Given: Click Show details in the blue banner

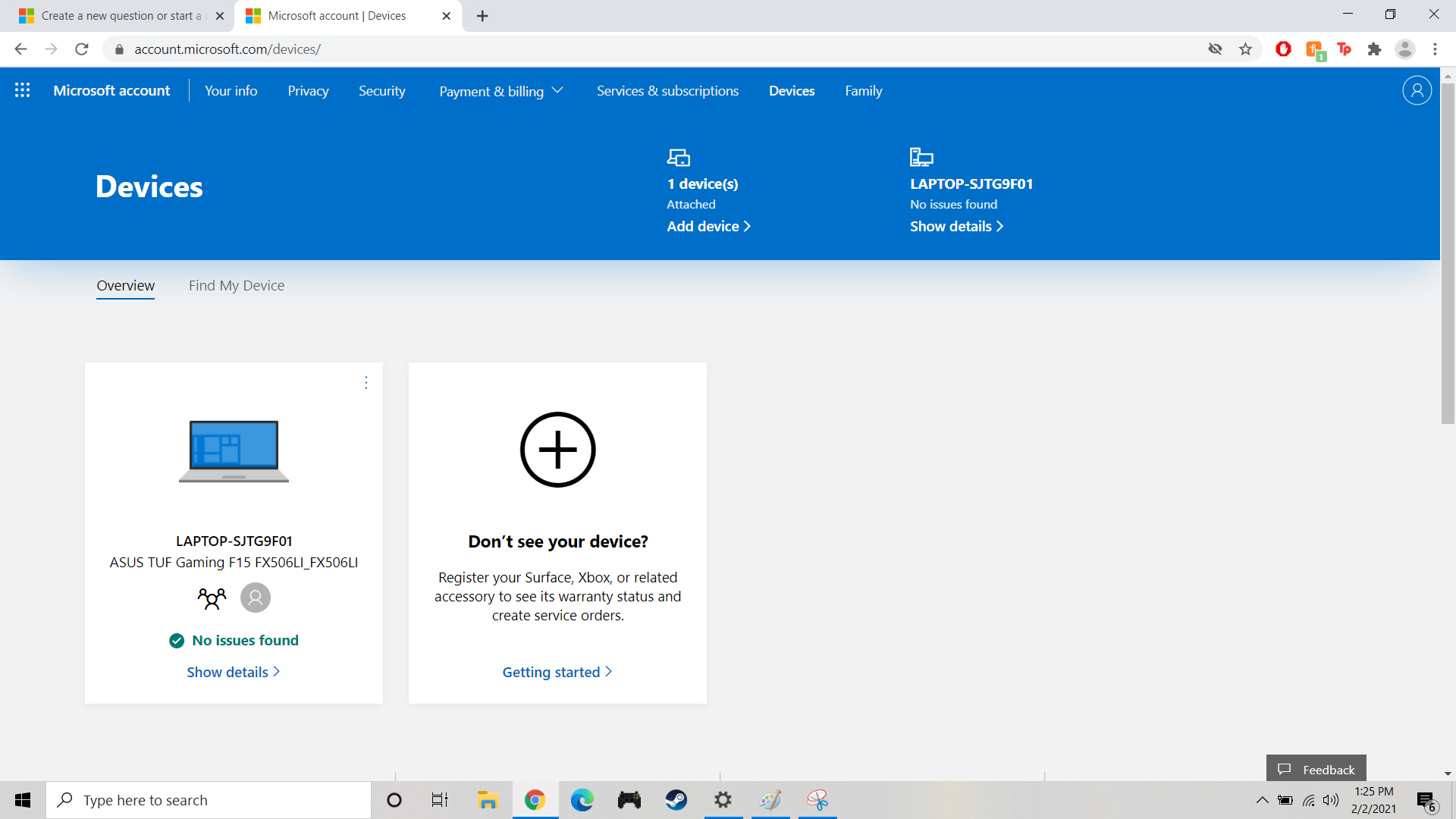Looking at the screenshot, I should click(956, 227).
